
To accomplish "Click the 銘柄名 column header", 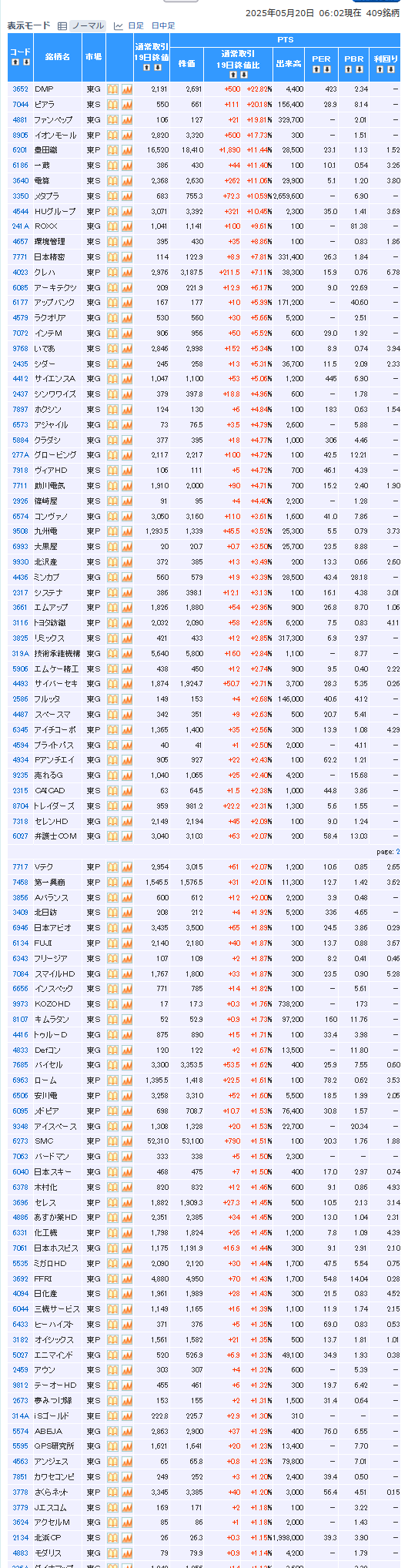I will (58, 57).
